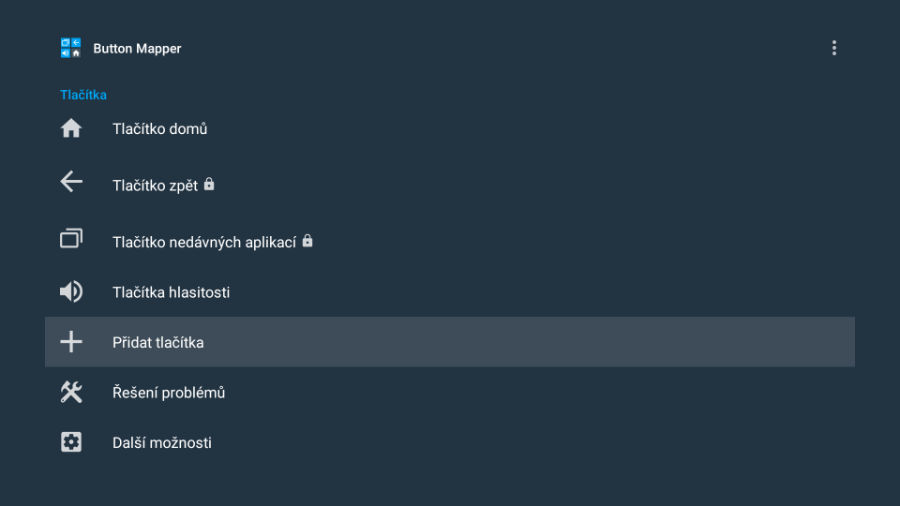Click the lock beside Tlačítko nedávných aplikací
The width and height of the screenshot is (900, 506).
click(308, 240)
